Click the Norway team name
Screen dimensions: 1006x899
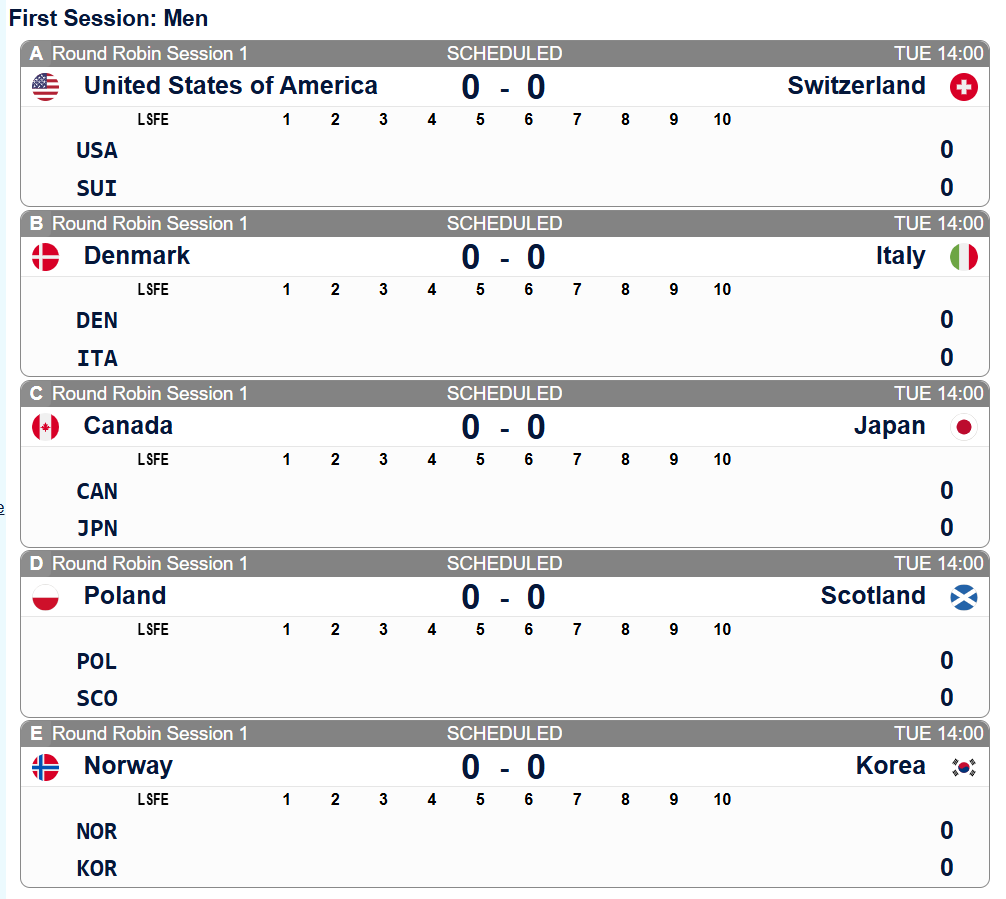coord(128,766)
